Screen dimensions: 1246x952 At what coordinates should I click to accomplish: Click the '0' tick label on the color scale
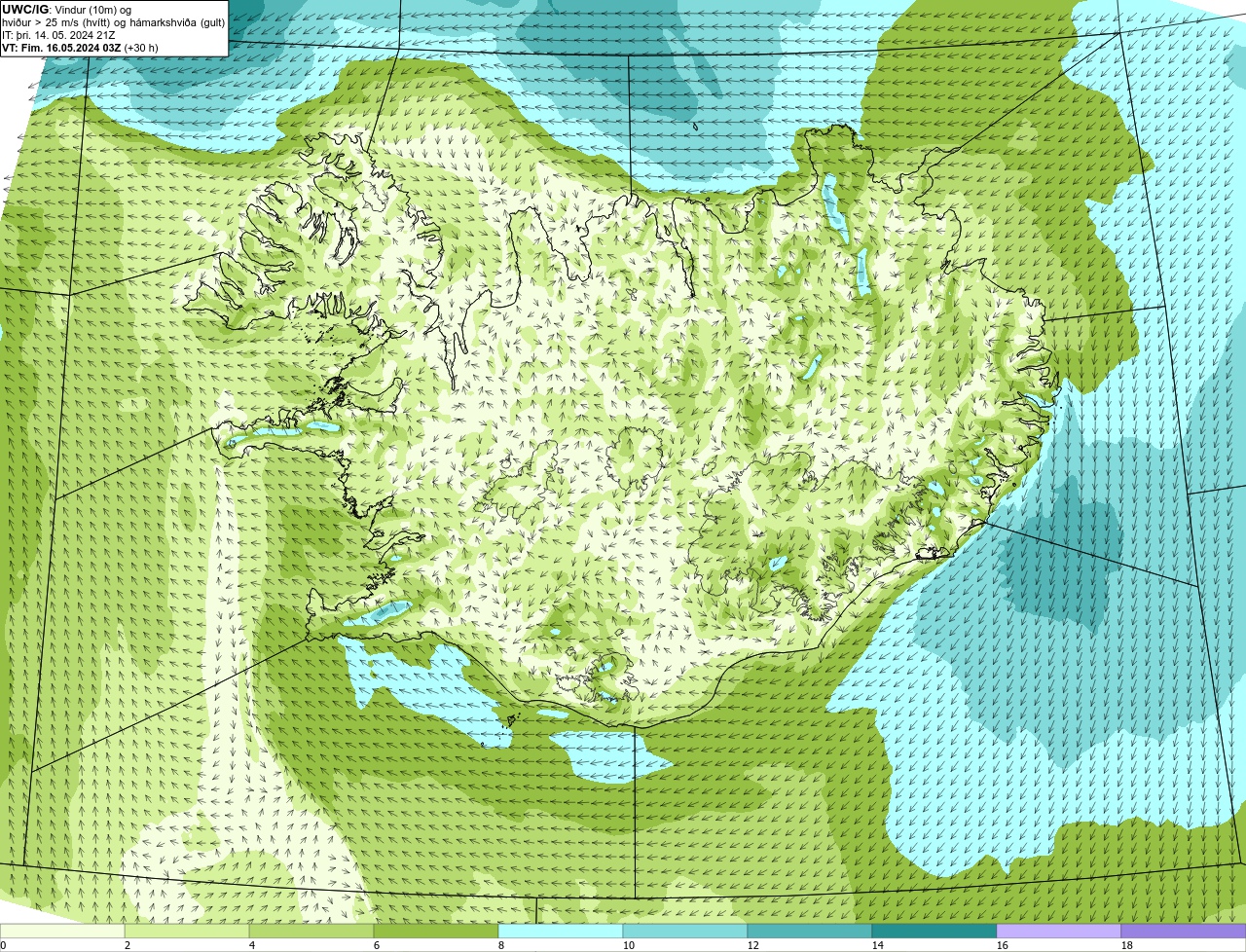tap(3, 945)
